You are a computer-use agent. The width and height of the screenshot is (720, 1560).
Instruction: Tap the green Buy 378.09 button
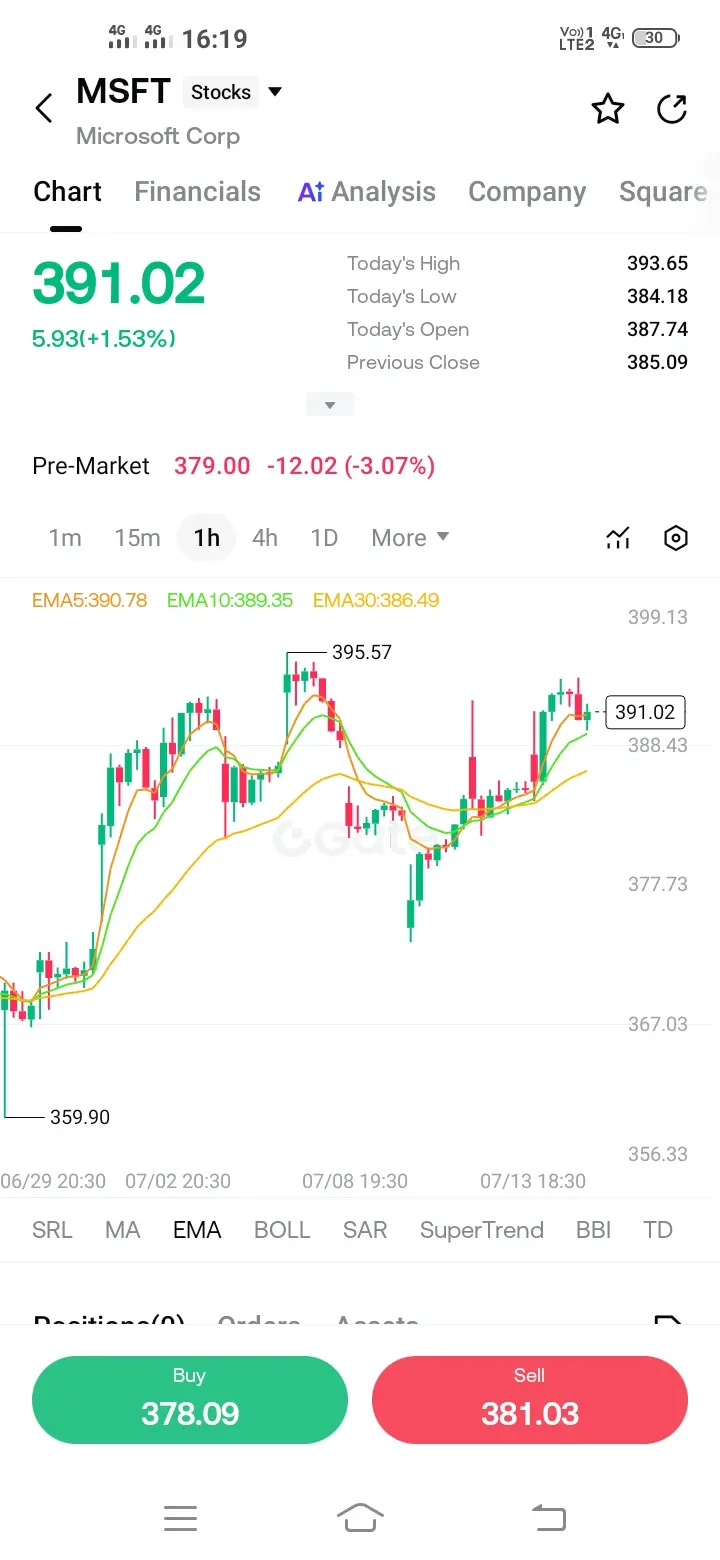tap(190, 1400)
